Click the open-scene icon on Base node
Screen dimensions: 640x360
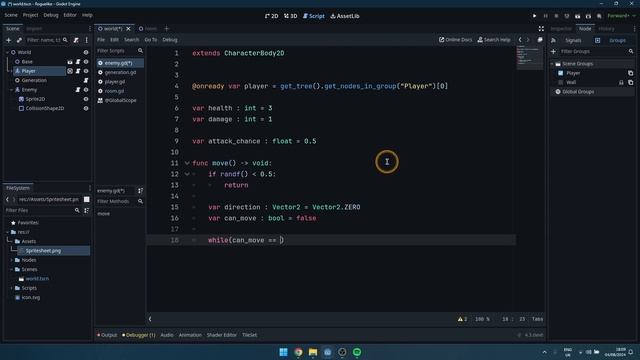coord(70,62)
